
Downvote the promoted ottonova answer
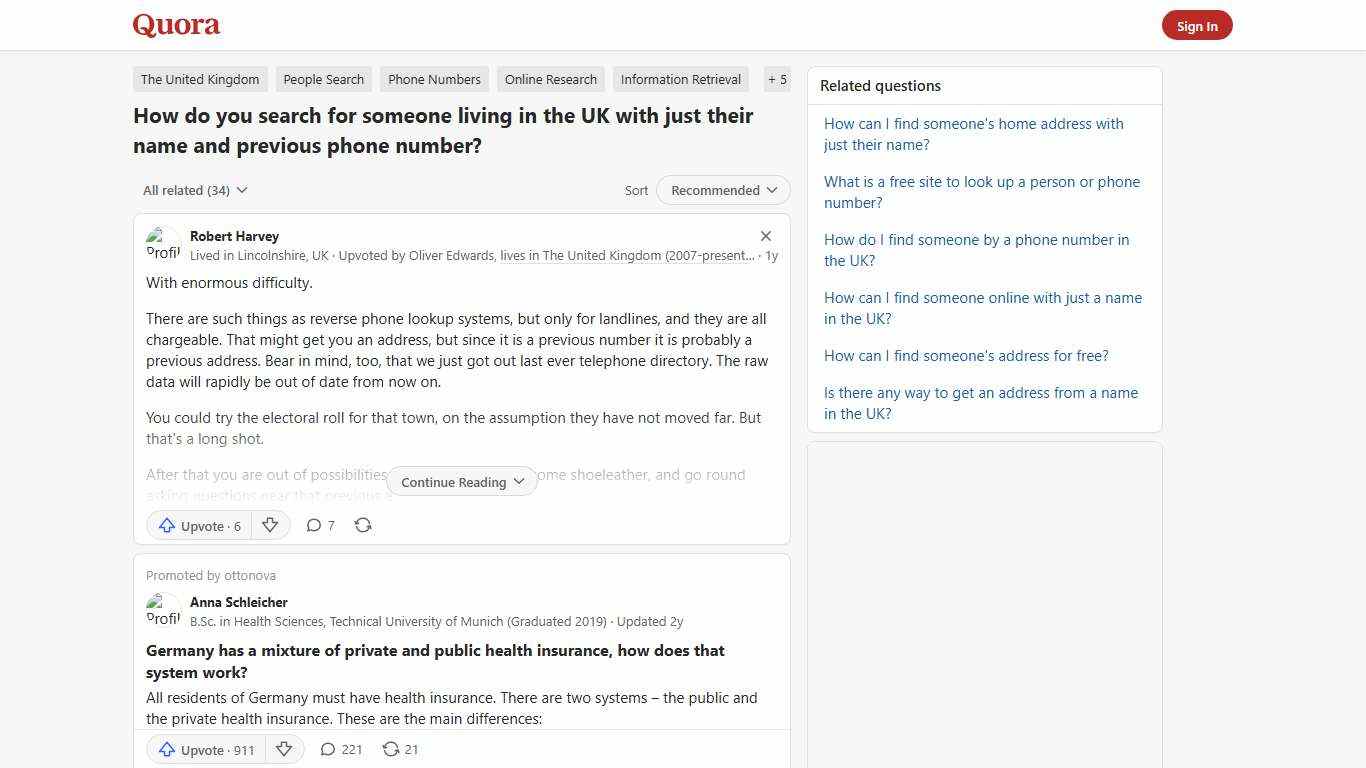(284, 748)
